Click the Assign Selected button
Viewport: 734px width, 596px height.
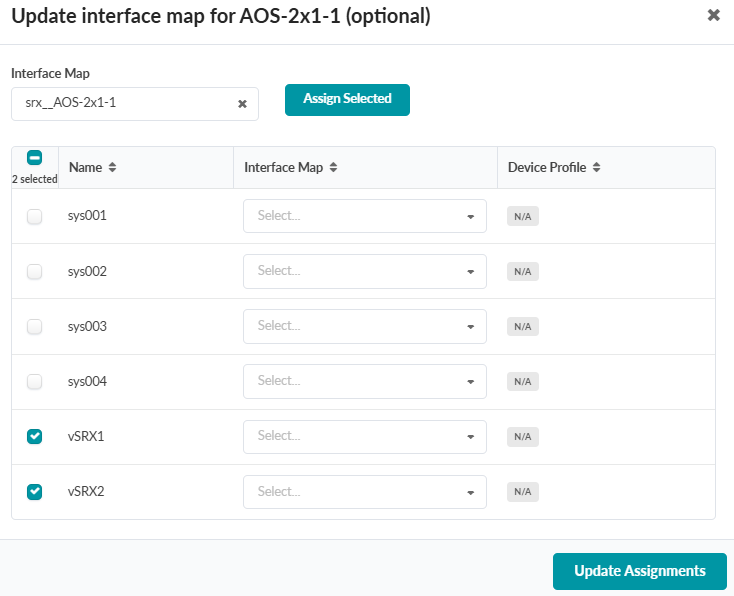tap(347, 99)
